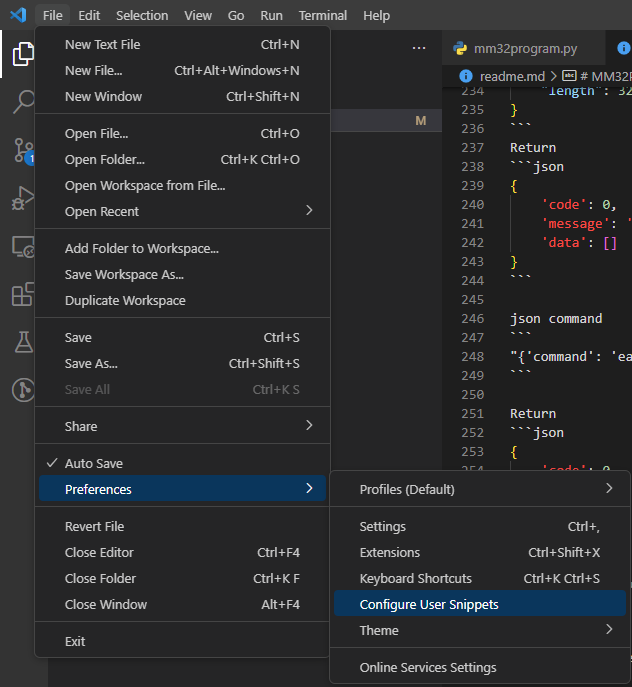Open the Explorer view in activity bar
The width and height of the screenshot is (632, 687).
[23, 54]
